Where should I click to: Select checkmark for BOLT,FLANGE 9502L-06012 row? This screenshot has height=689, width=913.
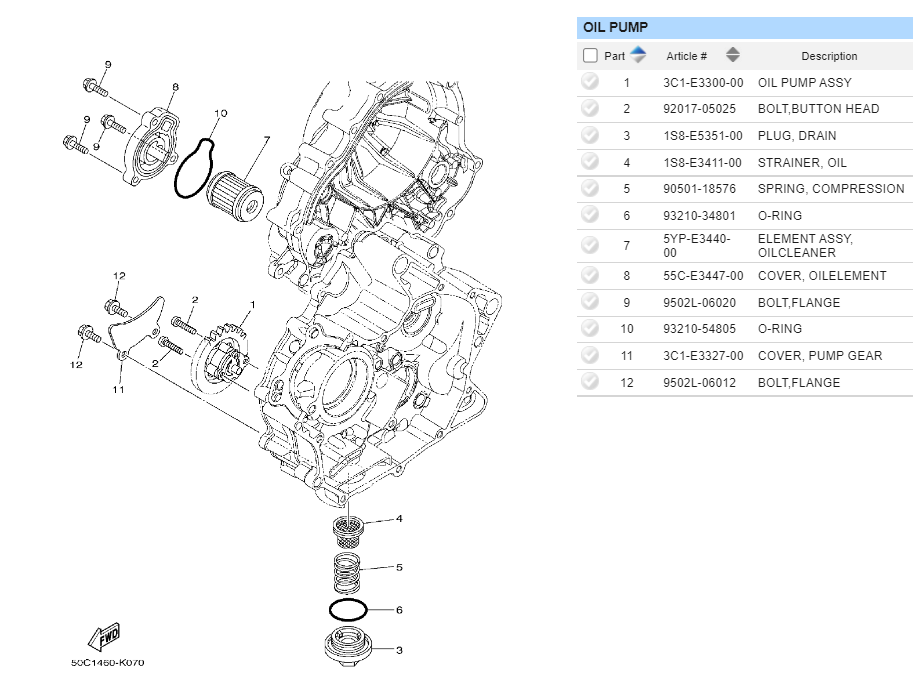pyautogui.click(x=590, y=381)
